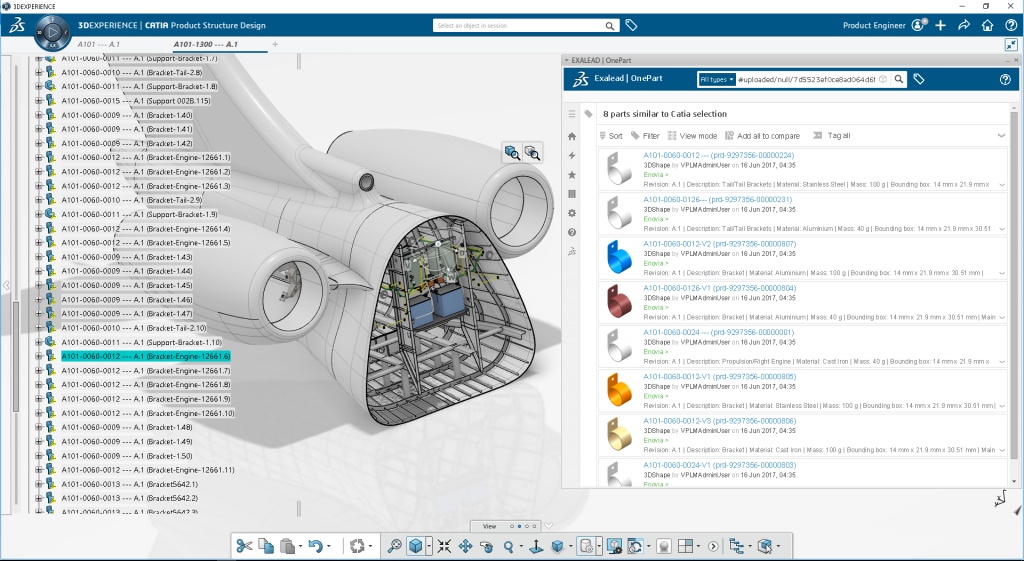The height and width of the screenshot is (561, 1024).
Task: Click the tree structure icon in bottom toolbar
Action: coord(737,546)
